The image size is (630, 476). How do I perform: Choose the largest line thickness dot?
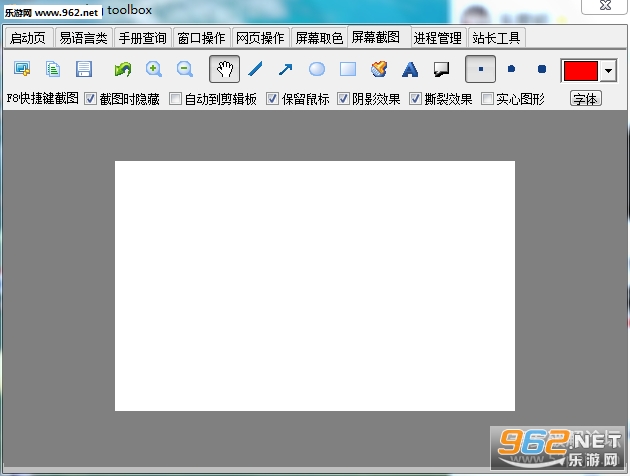[542, 69]
